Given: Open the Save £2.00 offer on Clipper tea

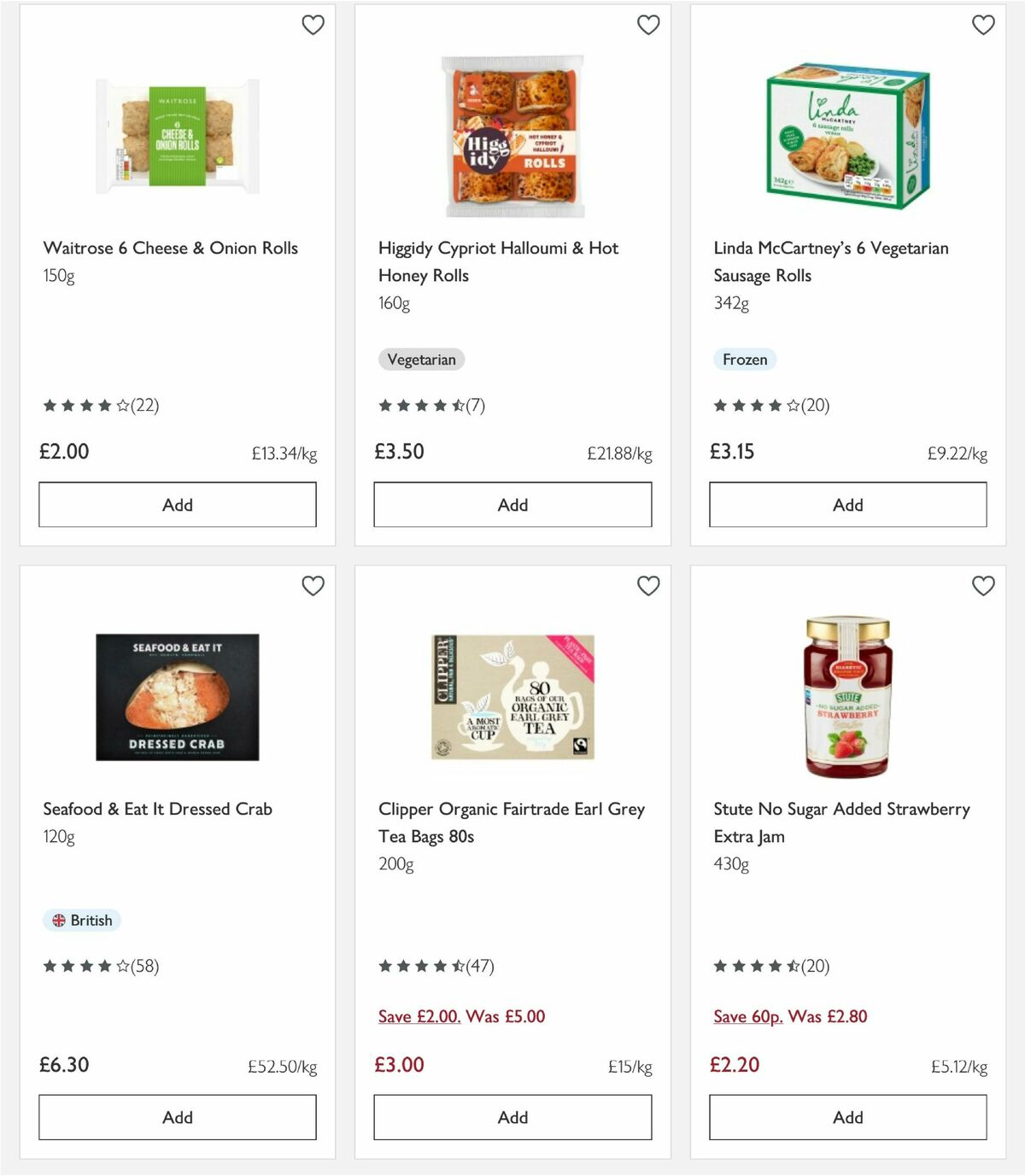Looking at the screenshot, I should pyautogui.click(x=419, y=1016).
